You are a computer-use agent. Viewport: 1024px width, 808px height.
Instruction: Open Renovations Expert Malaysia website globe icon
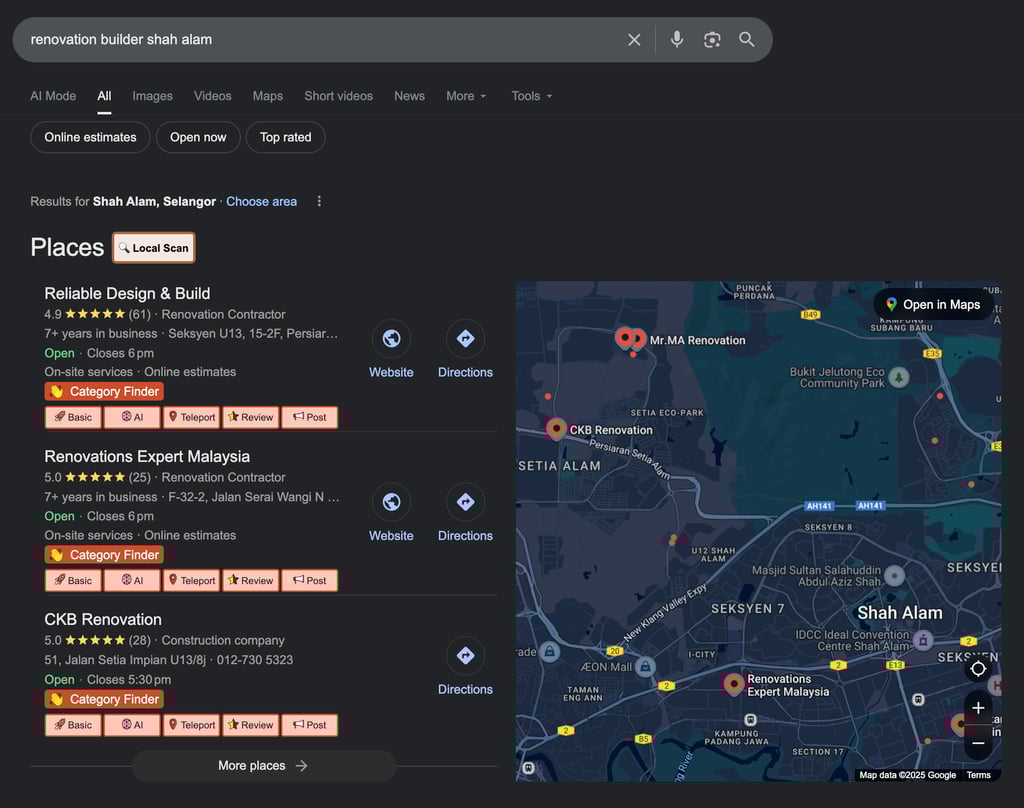coord(391,502)
